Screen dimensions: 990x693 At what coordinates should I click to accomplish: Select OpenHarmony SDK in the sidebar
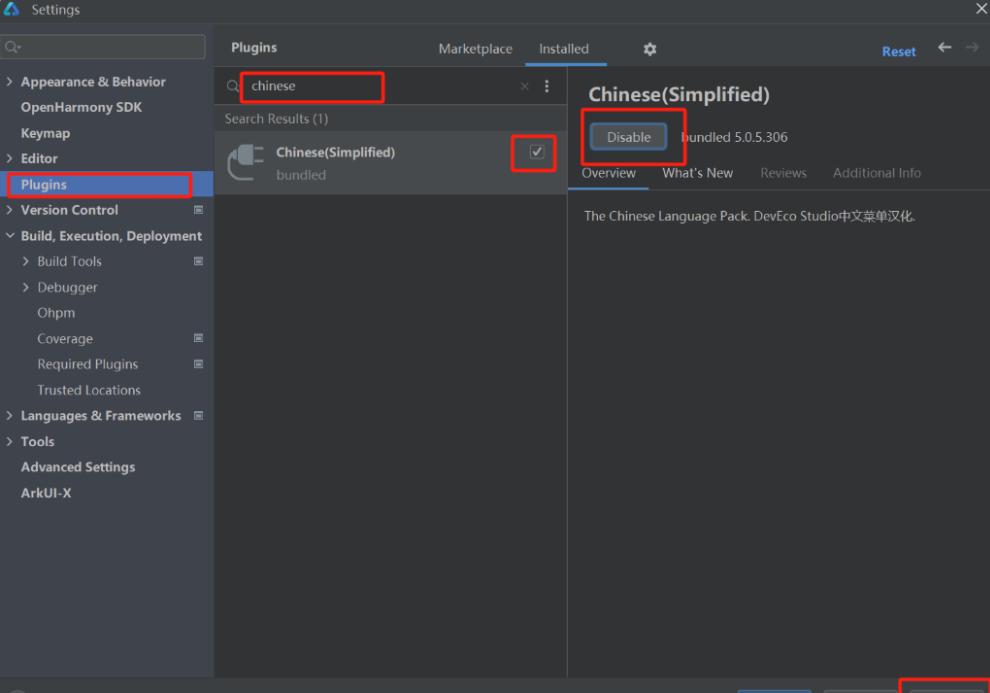coord(81,107)
